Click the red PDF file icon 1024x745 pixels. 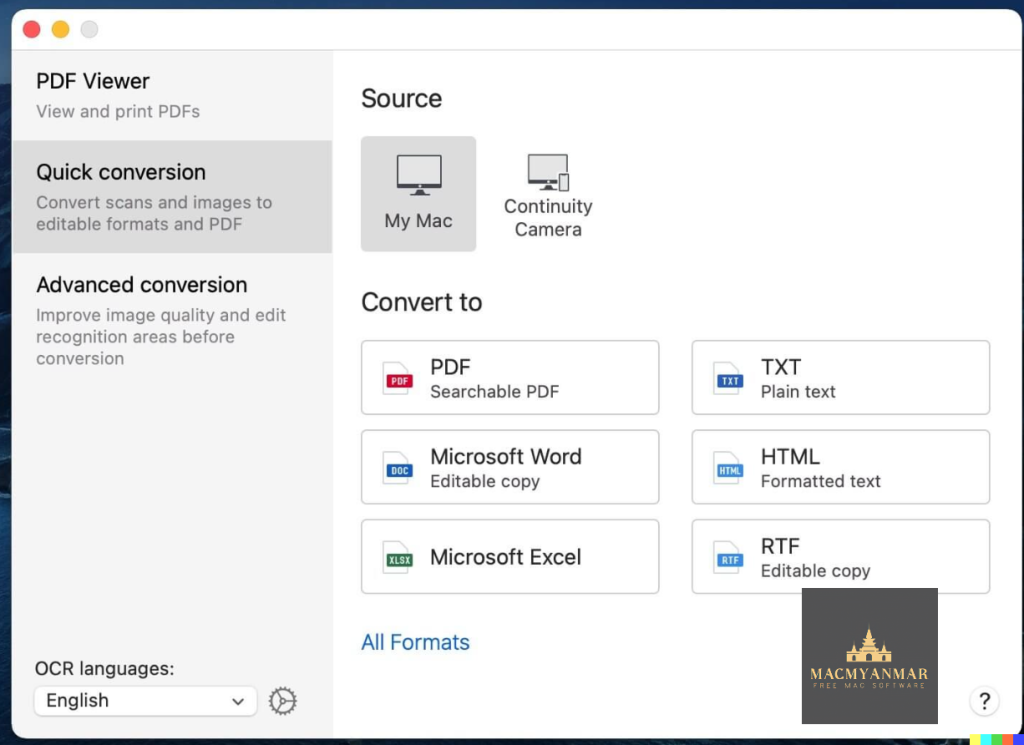click(x=398, y=379)
